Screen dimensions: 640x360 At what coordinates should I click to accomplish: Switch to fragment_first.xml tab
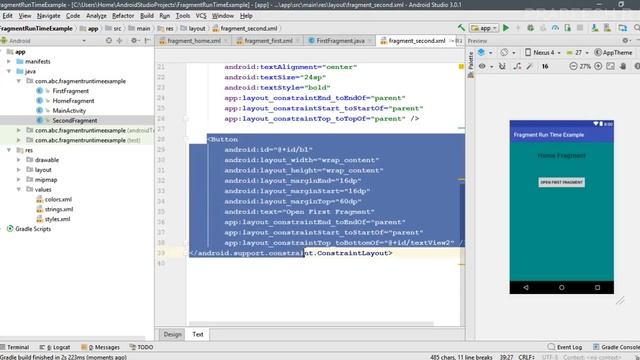(268, 41)
